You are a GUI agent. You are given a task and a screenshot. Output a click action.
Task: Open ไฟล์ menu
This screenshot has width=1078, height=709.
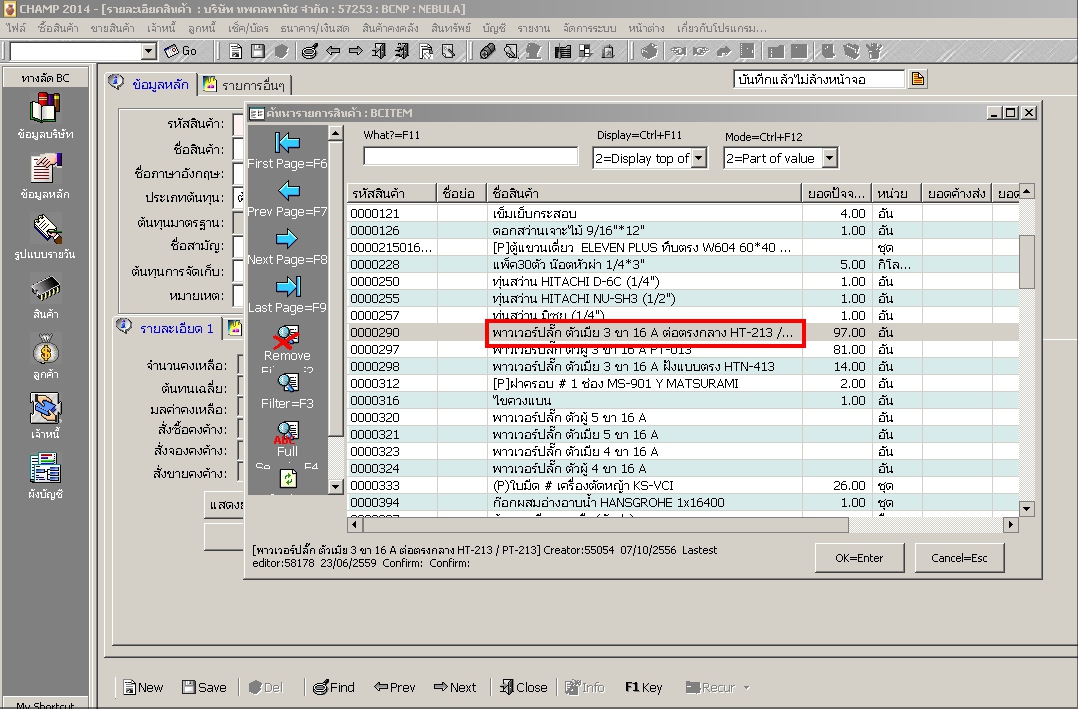(x=16, y=28)
